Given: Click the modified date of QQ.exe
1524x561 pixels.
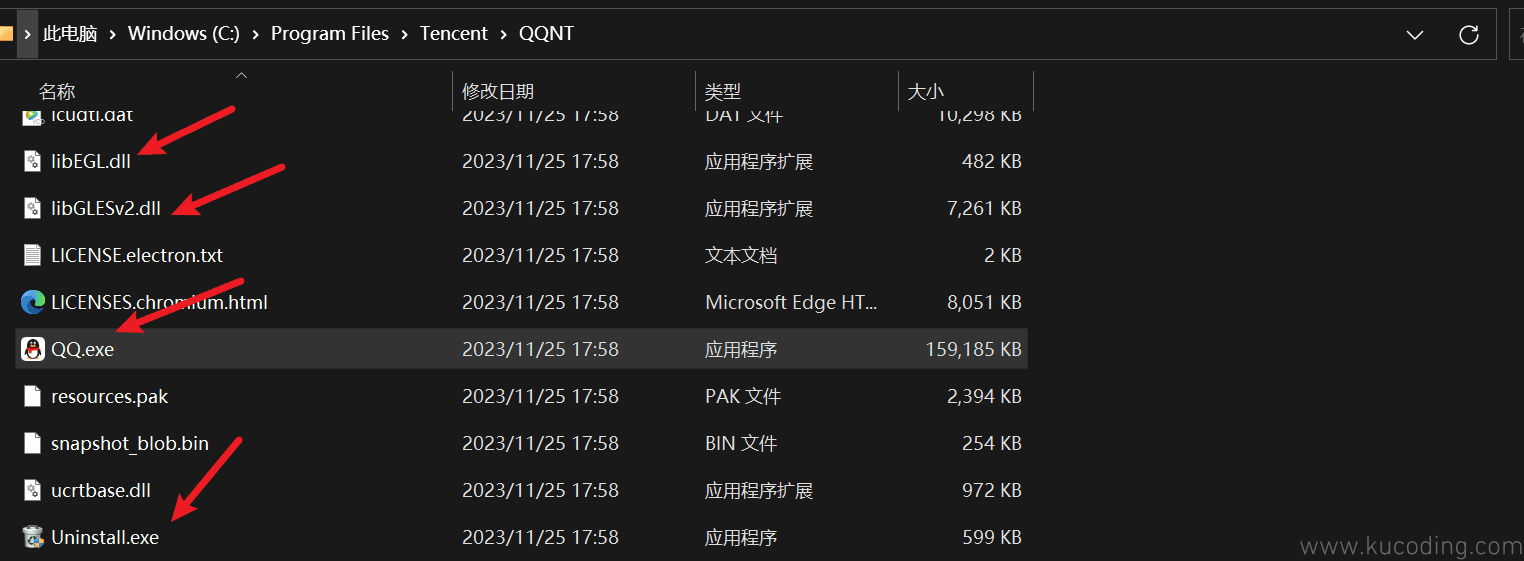Looking at the screenshot, I should (540, 349).
